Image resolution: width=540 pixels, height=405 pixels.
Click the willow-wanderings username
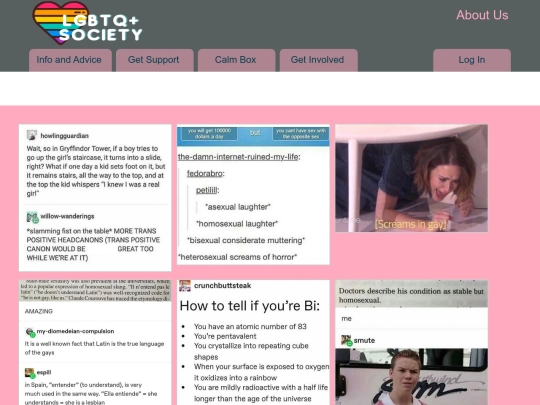coord(67,216)
